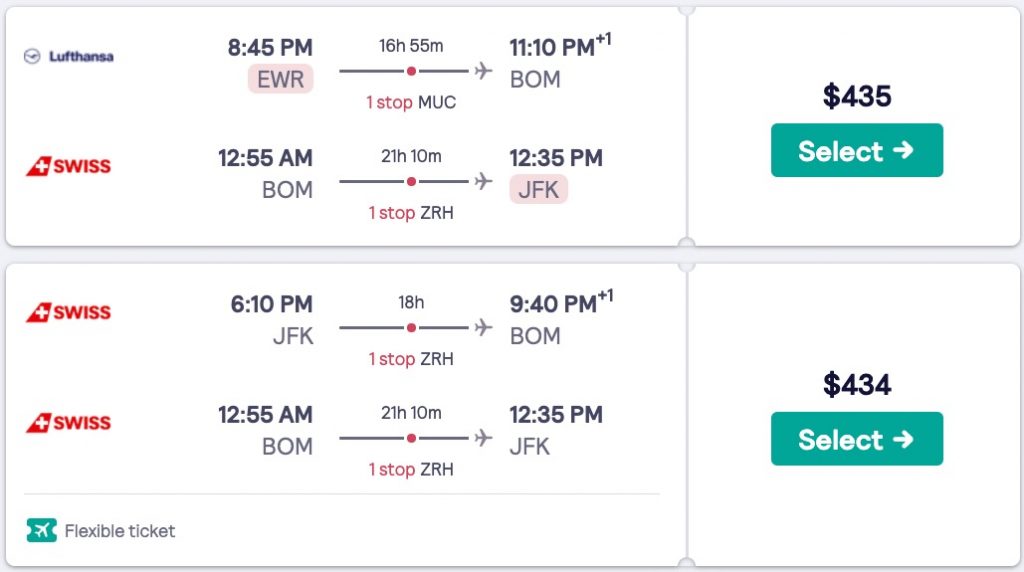Click the $434 price
The width and height of the screenshot is (1024, 572).
pos(857,384)
